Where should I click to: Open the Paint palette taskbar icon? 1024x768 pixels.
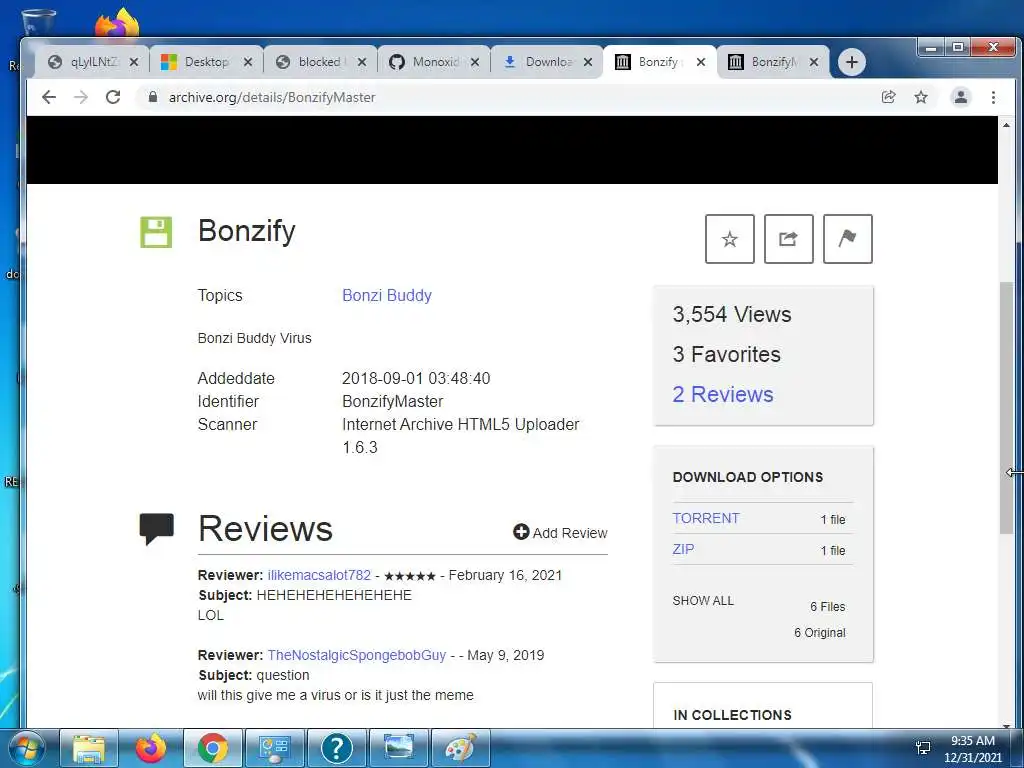(x=461, y=748)
